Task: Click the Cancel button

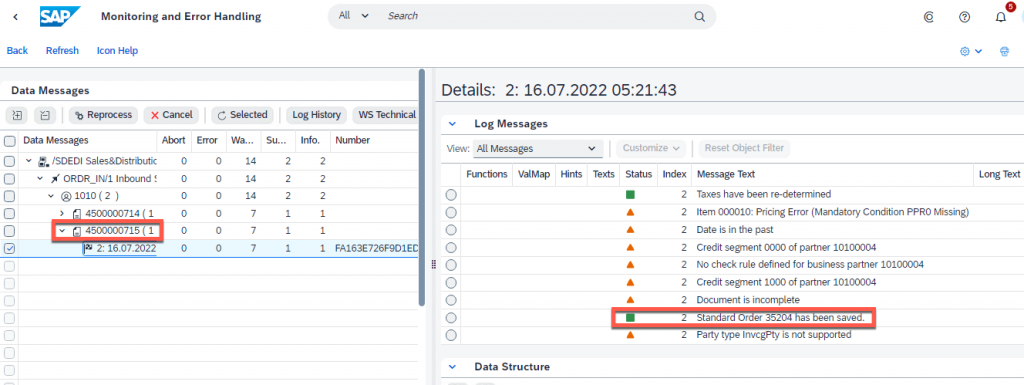Action: (x=171, y=116)
